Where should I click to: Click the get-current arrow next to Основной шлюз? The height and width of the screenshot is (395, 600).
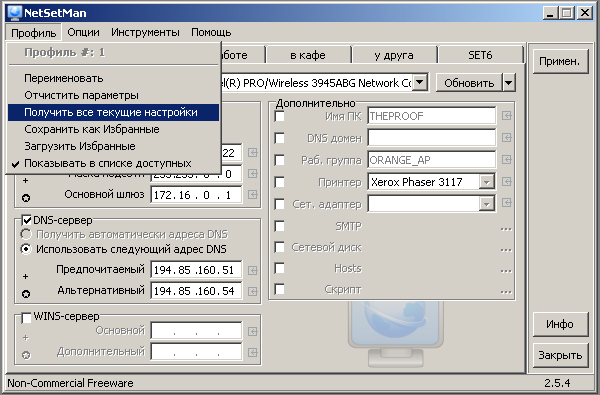pyautogui.click(x=253, y=195)
